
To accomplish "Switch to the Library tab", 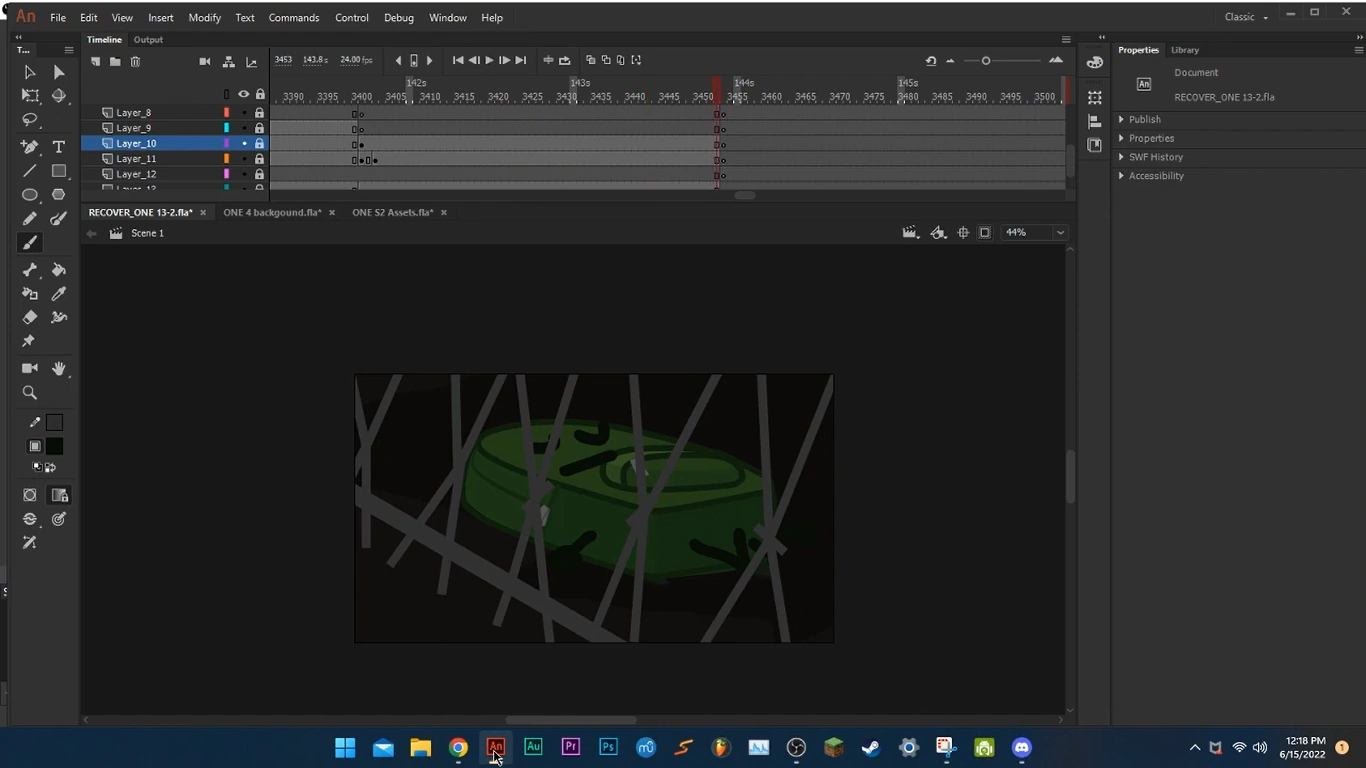I will pyautogui.click(x=1184, y=50).
